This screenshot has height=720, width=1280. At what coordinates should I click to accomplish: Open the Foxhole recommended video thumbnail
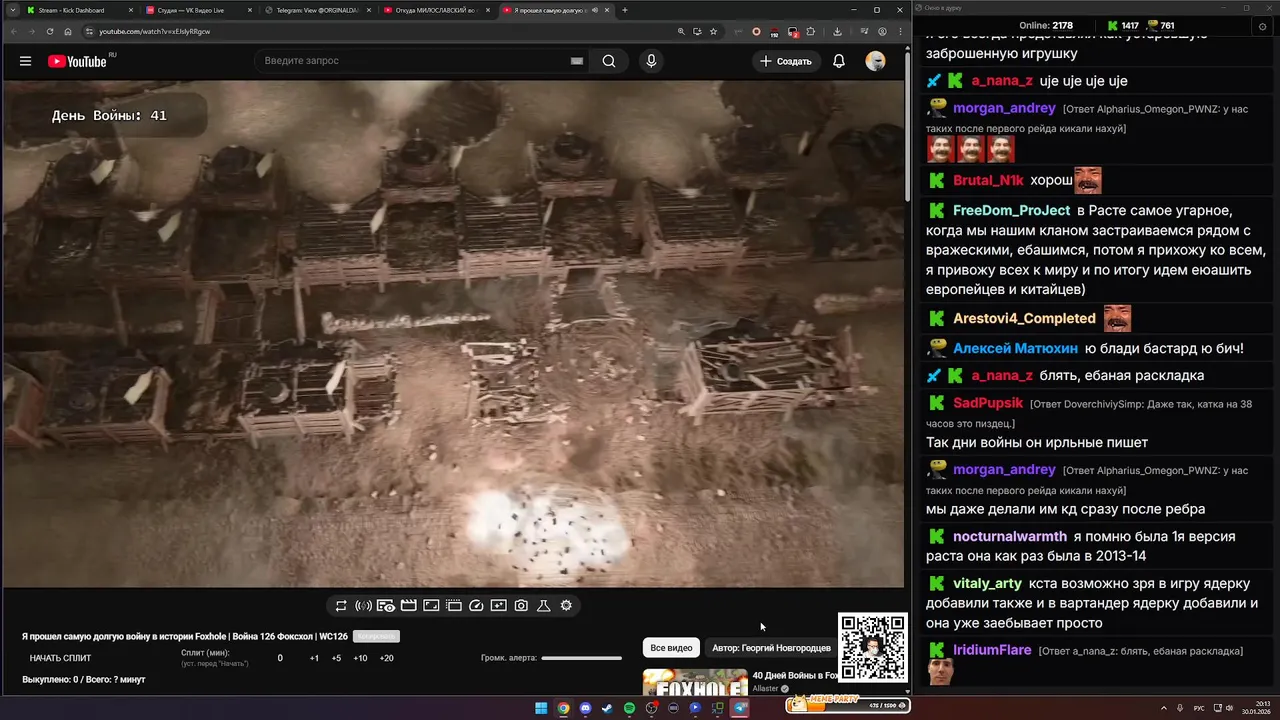coord(694,682)
